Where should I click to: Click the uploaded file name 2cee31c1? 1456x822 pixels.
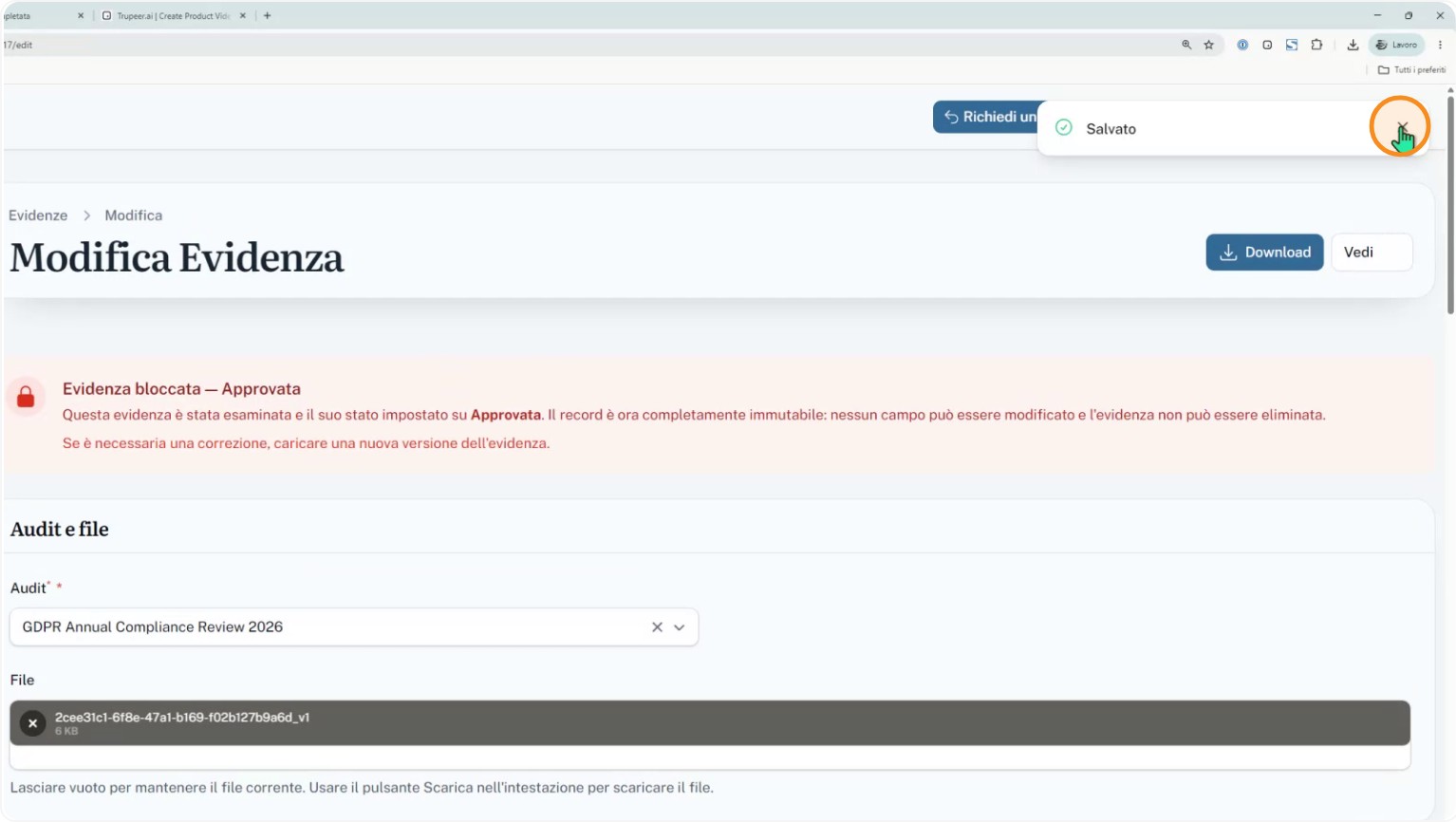tap(182, 718)
